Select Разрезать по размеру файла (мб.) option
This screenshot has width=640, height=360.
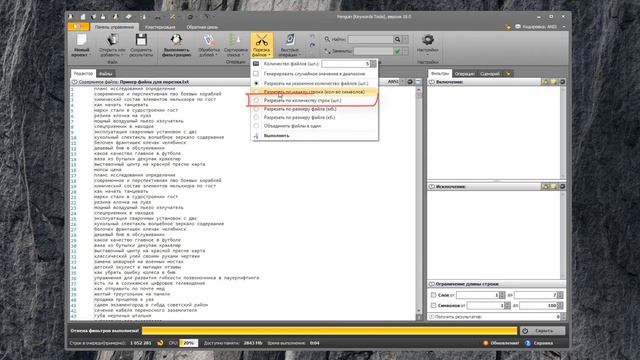pos(256,109)
